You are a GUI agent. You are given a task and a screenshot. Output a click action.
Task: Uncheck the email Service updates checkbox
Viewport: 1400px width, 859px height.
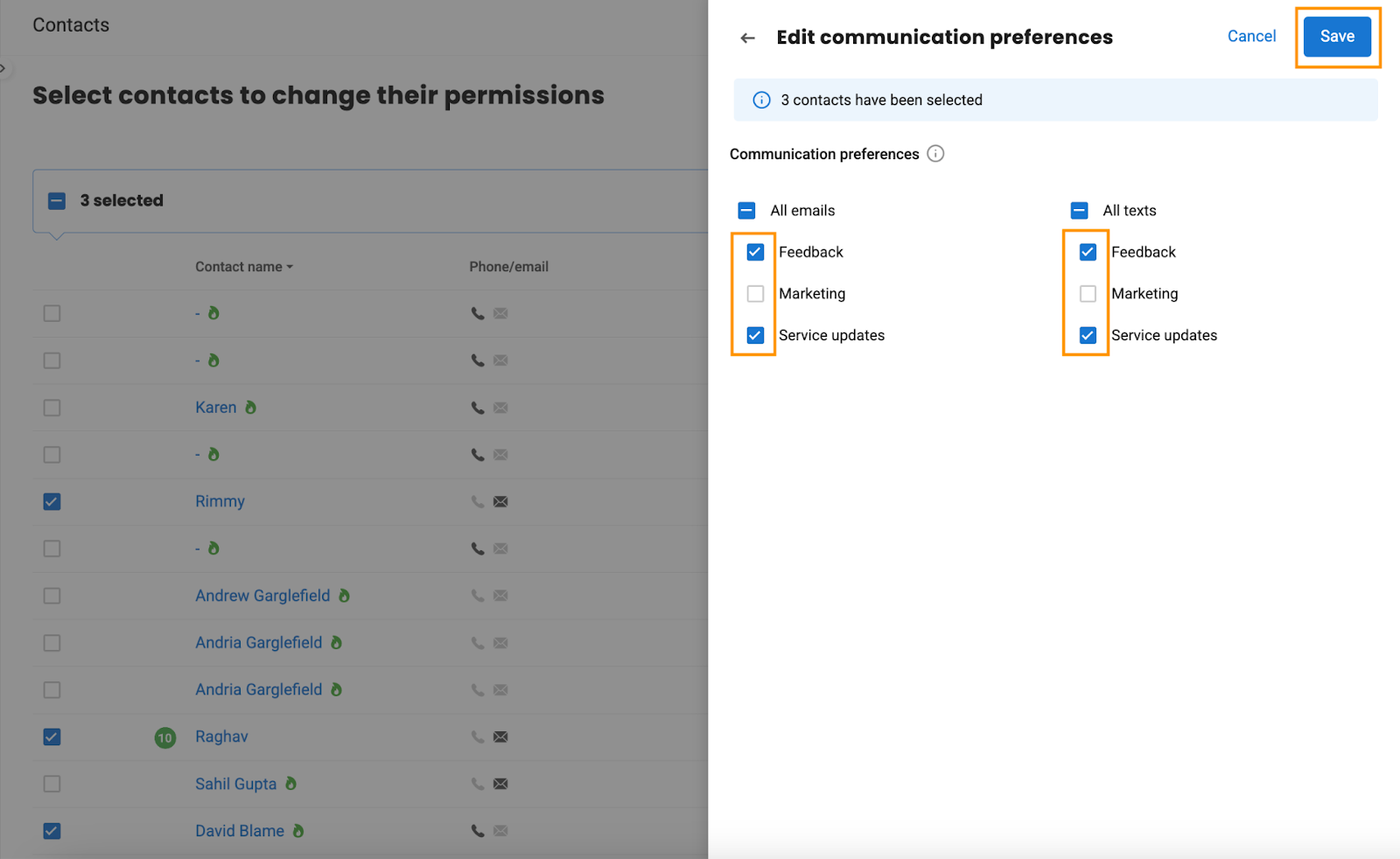755,335
